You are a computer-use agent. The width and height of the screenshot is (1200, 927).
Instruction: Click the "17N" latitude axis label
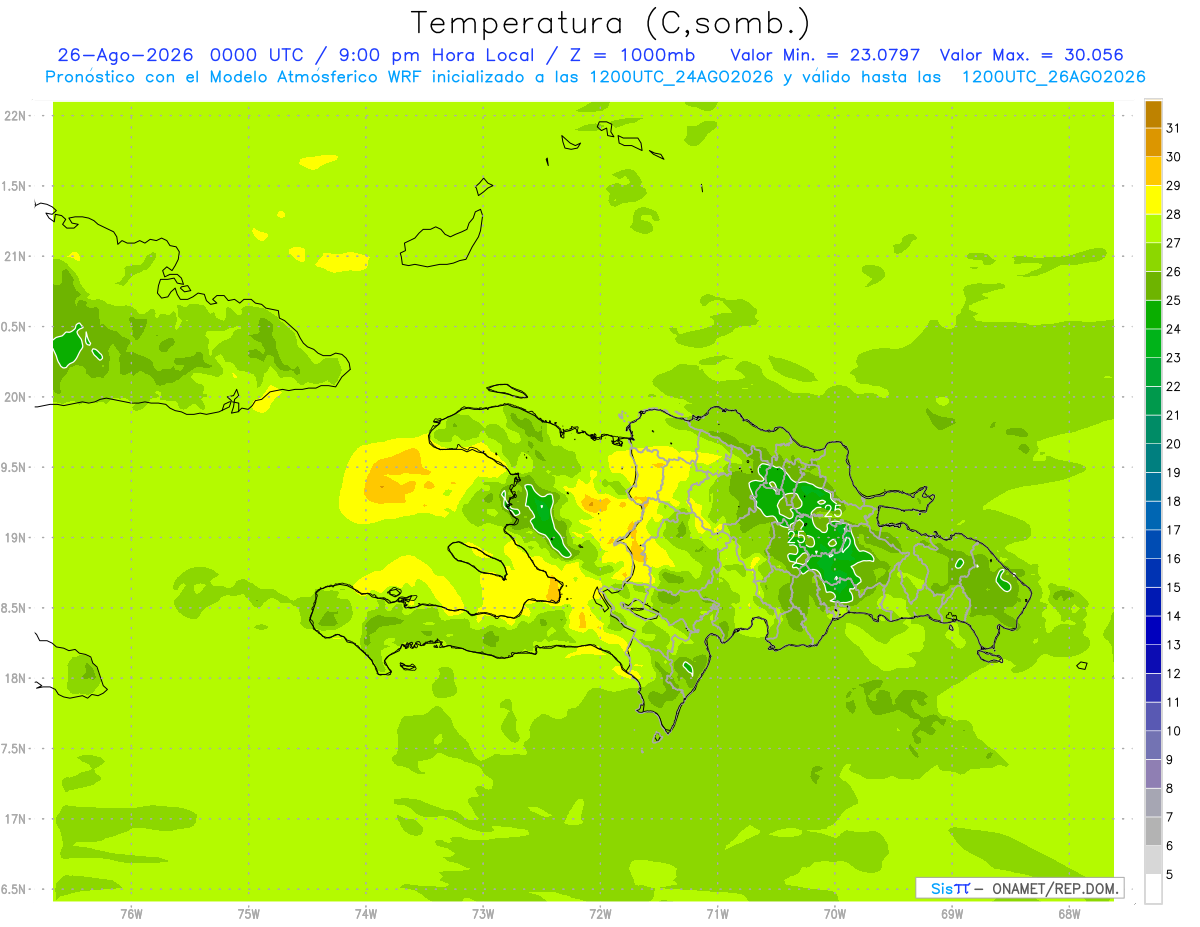tap(15, 819)
